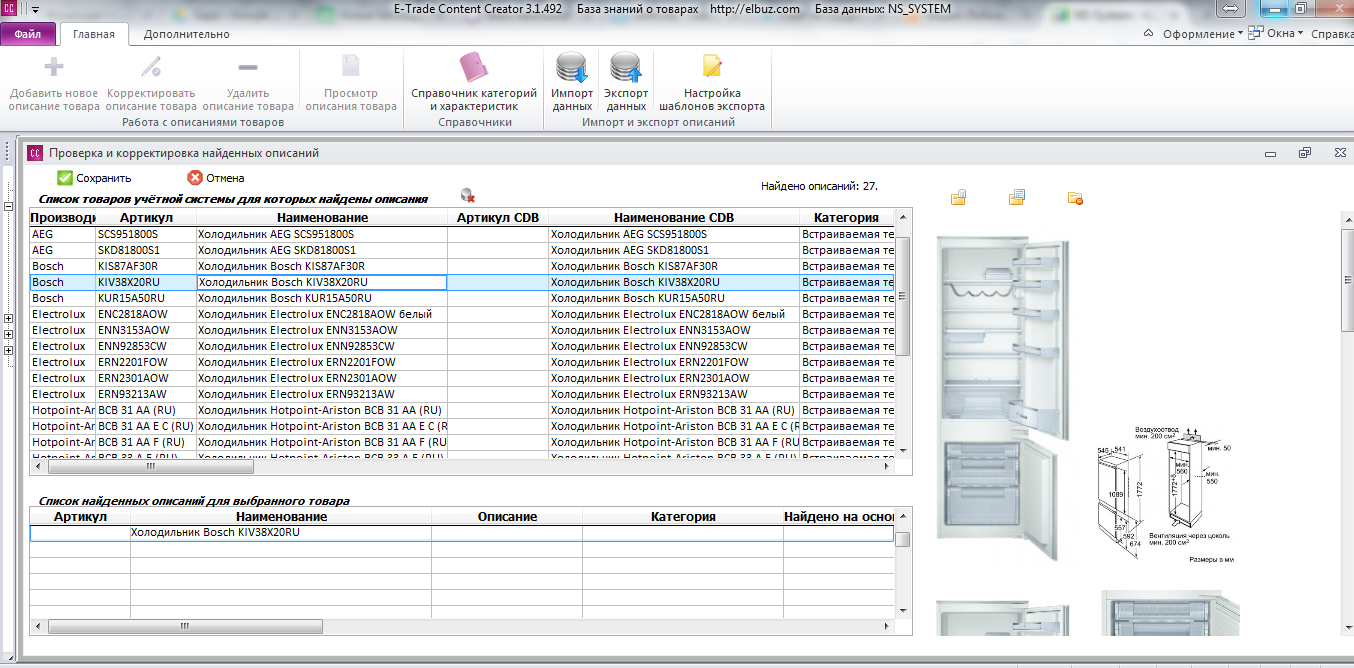Screen dimensions: 1354x668
Task: Click the red cross Отмена icon
Action: point(195,178)
